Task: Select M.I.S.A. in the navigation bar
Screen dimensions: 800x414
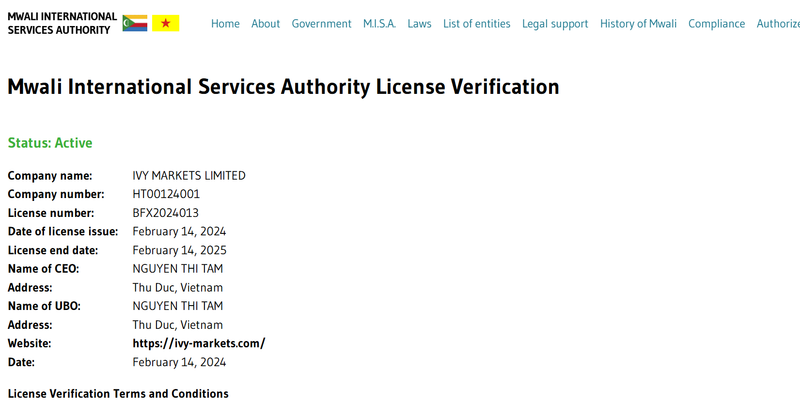Action: (x=379, y=24)
